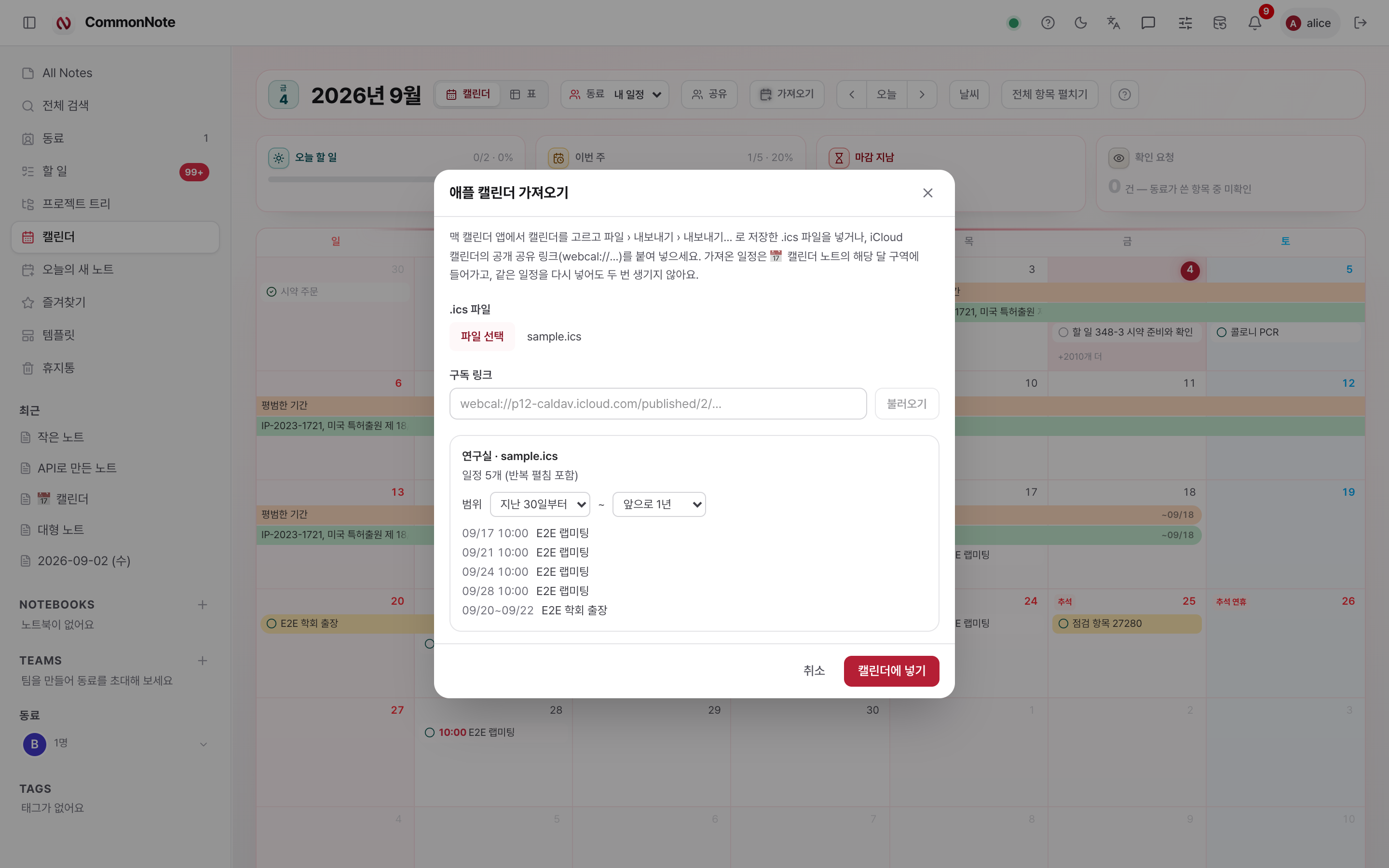Screen dimensions: 1389x868
Task: Focus the 구독 링크 webcal input field
Action: [x=658, y=404]
